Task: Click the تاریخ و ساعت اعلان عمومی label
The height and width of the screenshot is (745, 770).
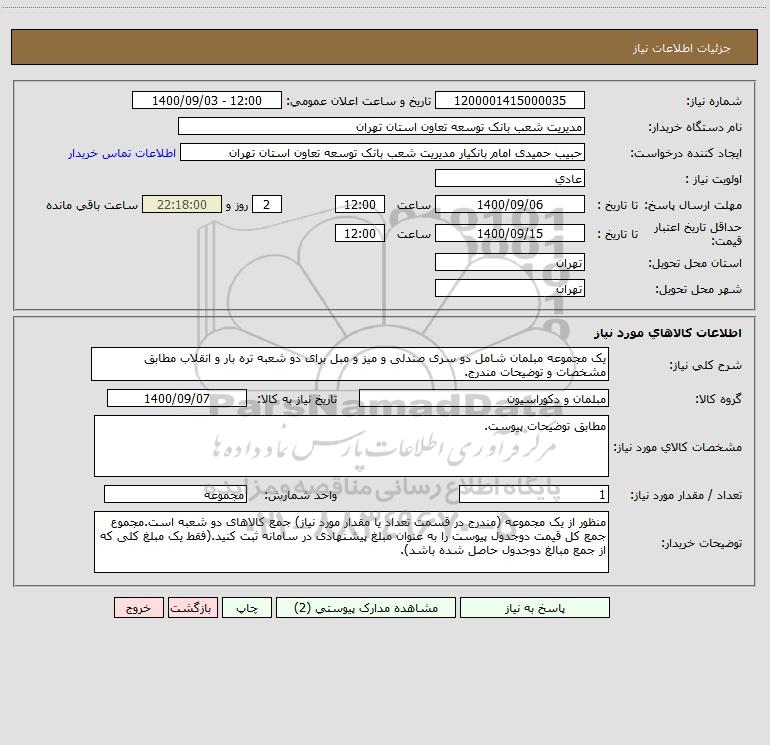Action: click(358, 101)
